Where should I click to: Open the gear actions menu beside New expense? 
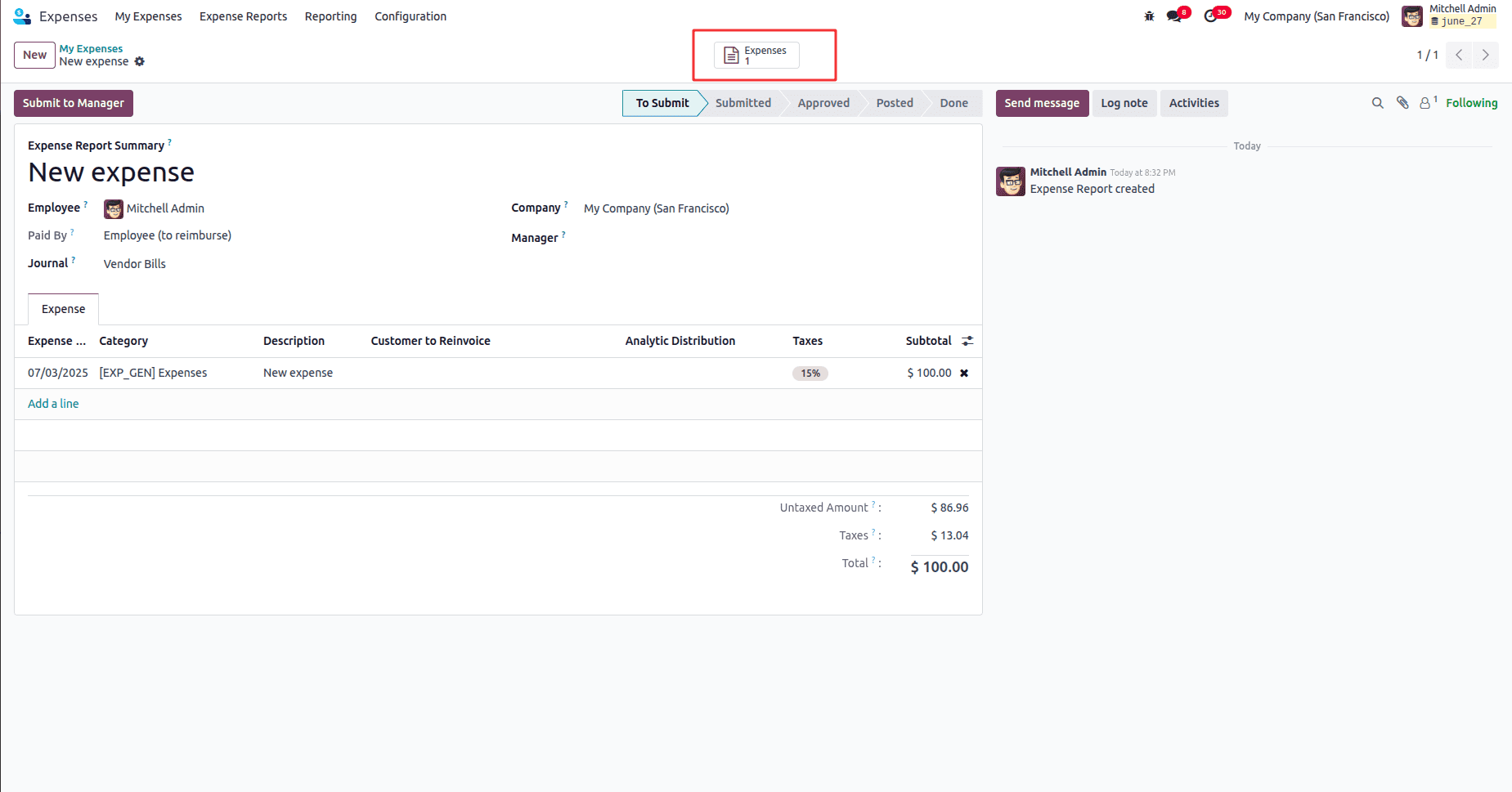click(x=140, y=61)
